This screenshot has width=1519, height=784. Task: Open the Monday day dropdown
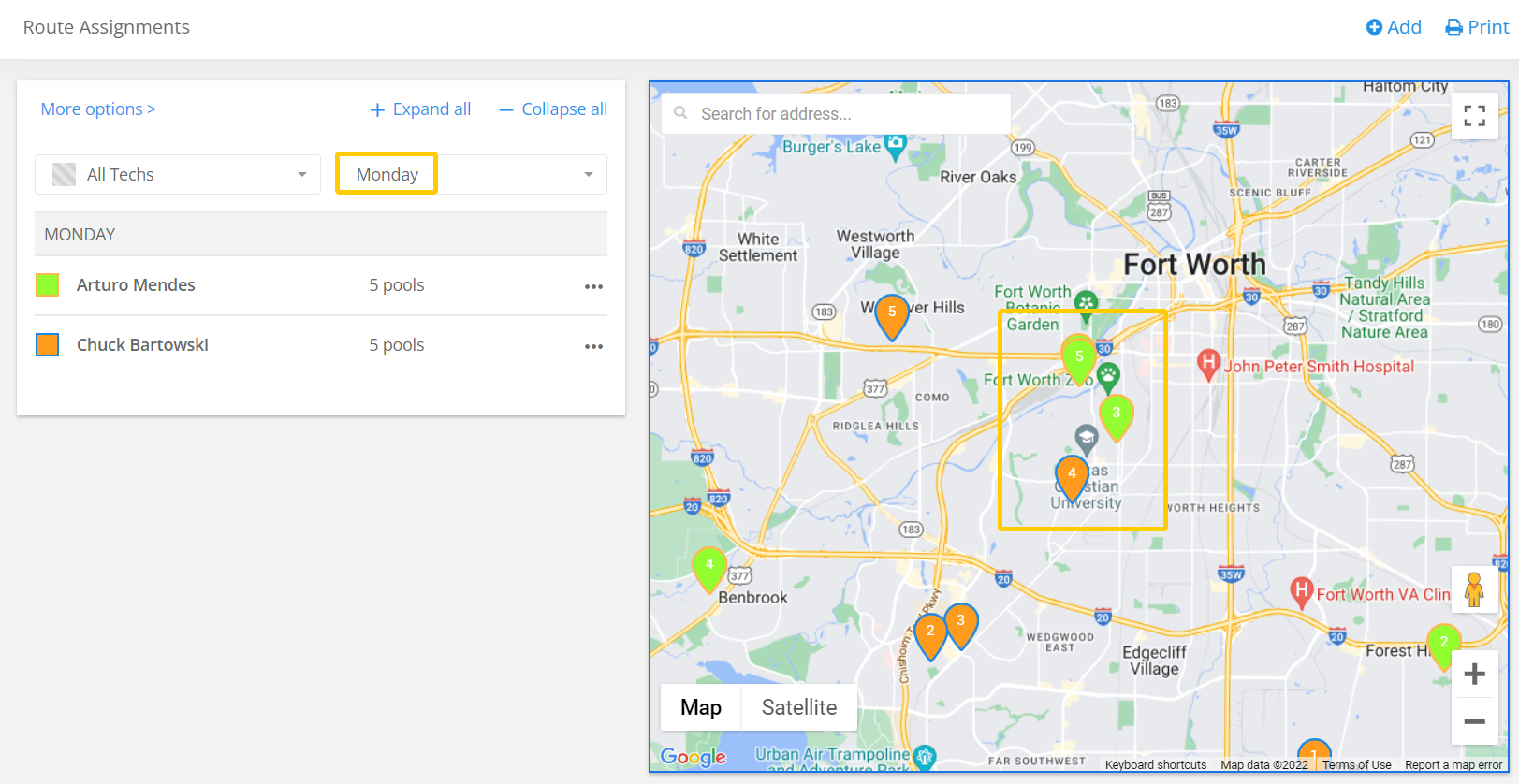coord(472,174)
